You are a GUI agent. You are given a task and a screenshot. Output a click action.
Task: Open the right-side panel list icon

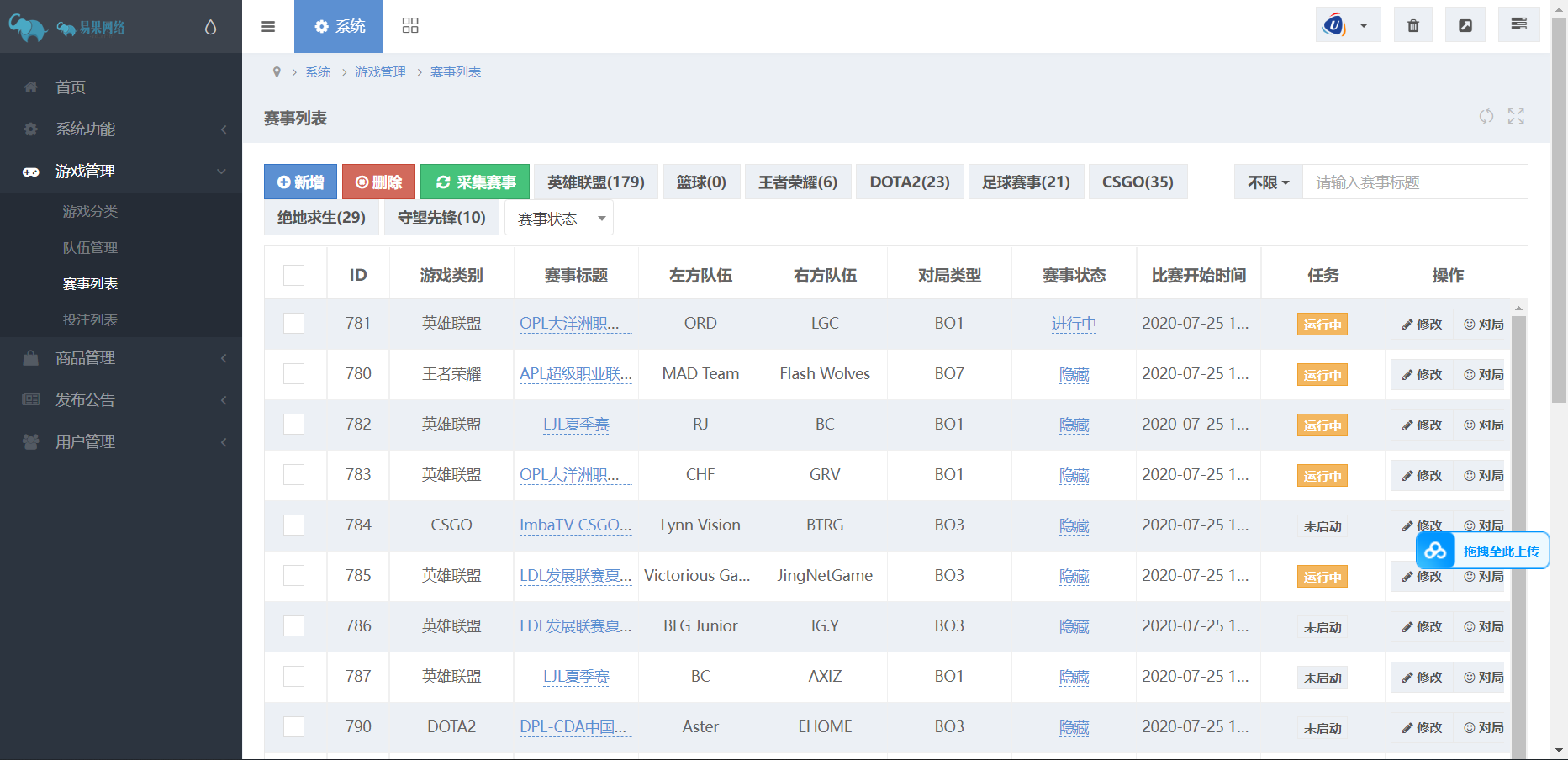(1519, 24)
